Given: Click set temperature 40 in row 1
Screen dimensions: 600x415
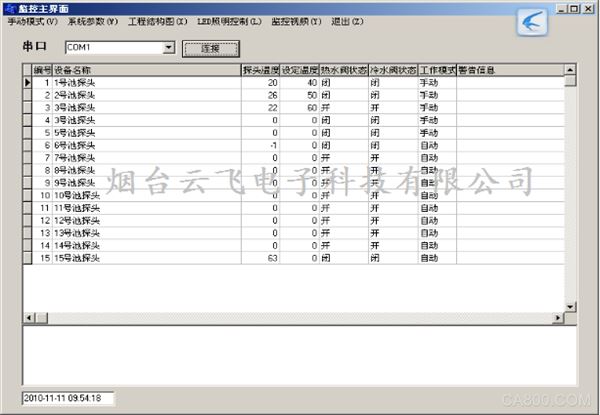Looking at the screenshot, I should pyautogui.click(x=300, y=82).
